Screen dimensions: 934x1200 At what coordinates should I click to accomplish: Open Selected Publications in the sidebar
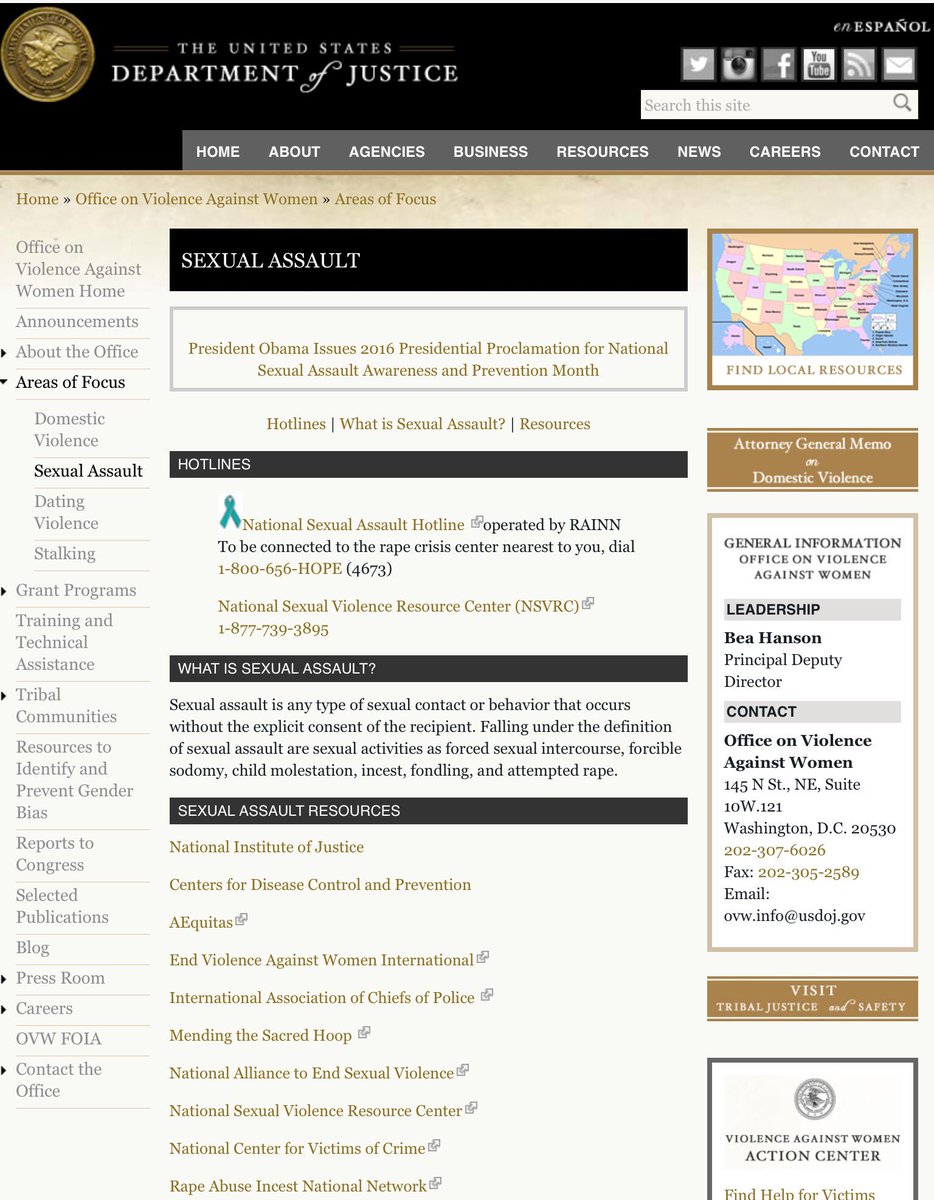point(62,906)
